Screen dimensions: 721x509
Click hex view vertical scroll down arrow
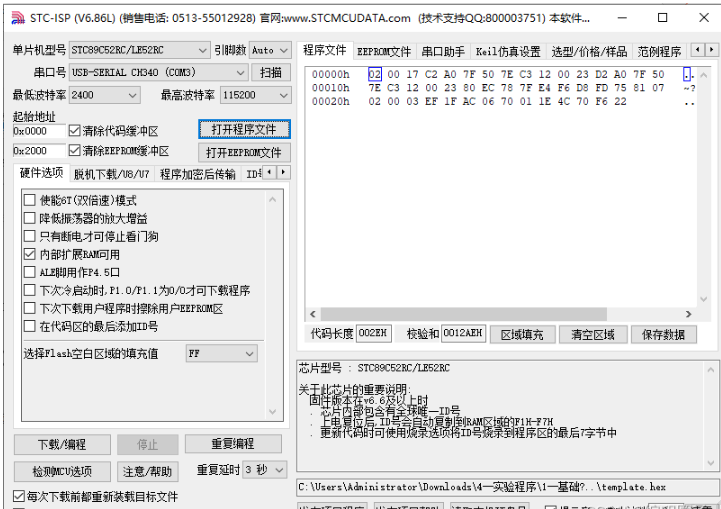[x=704, y=299]
